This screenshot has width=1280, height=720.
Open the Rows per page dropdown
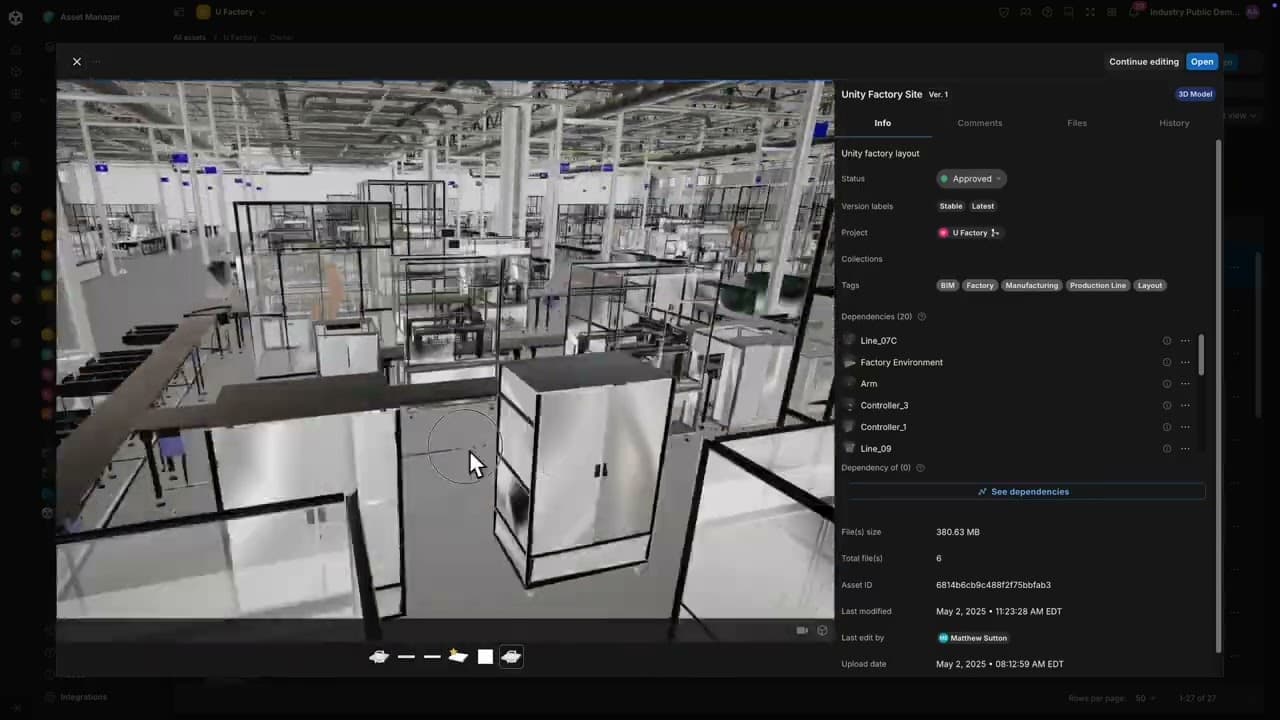pos(1146,698)
